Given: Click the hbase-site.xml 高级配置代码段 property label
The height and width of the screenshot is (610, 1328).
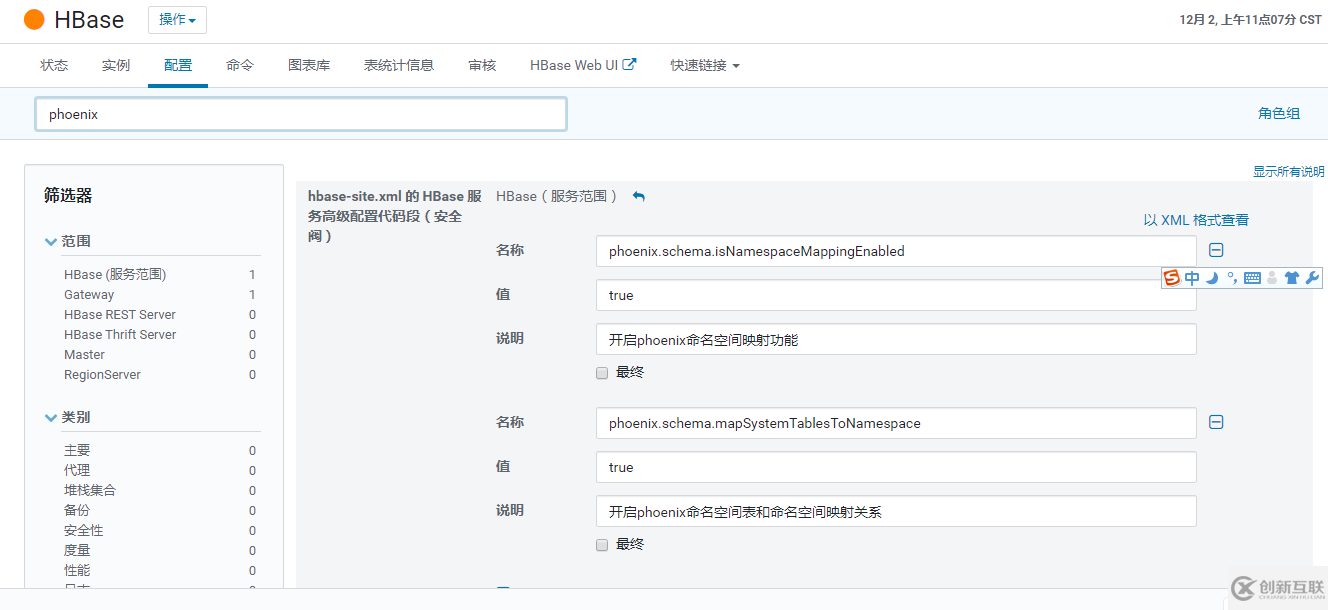Looking at the screenshot, I should [395, 216].
